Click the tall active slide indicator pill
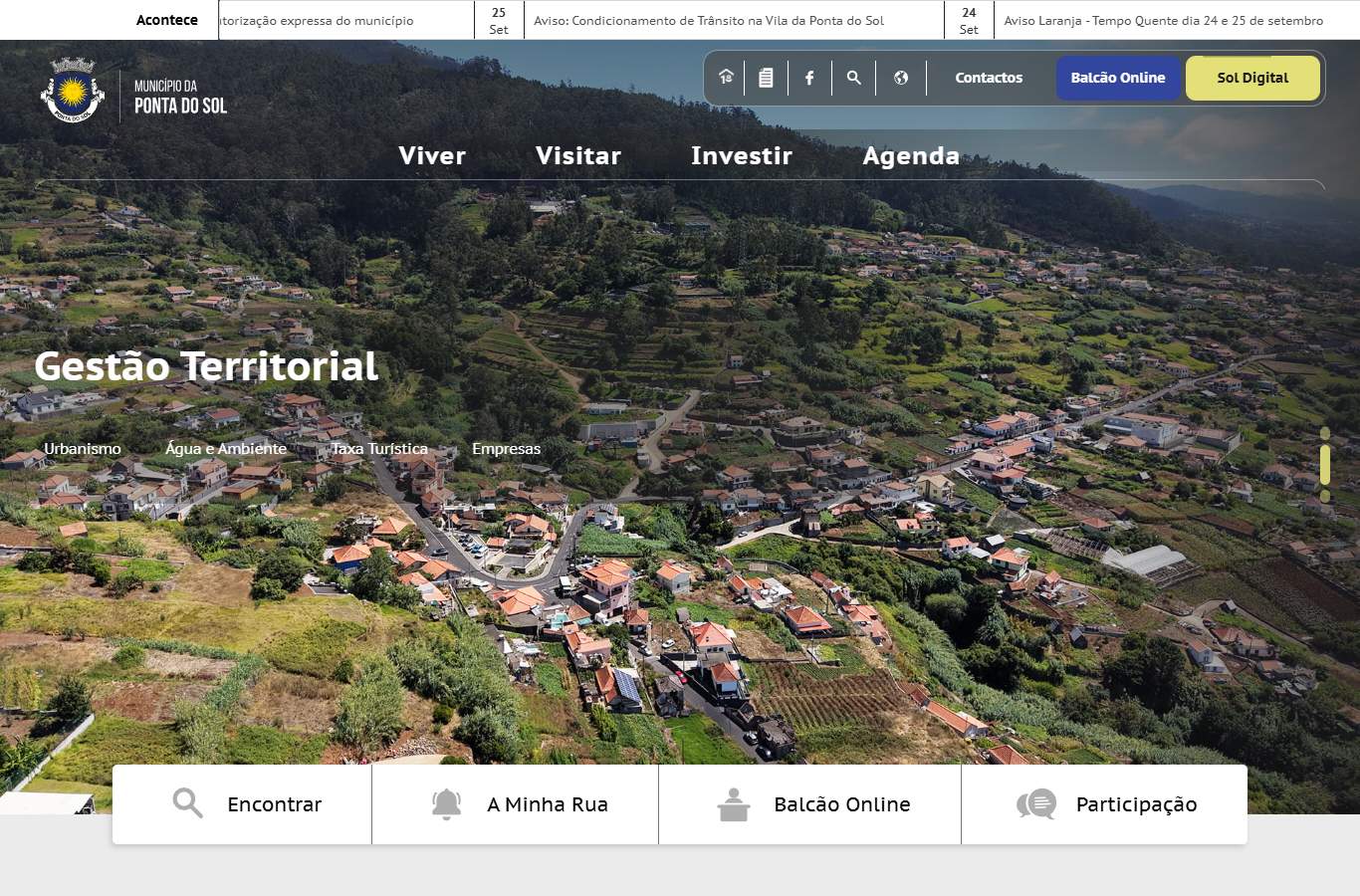 coord(1325,464)
